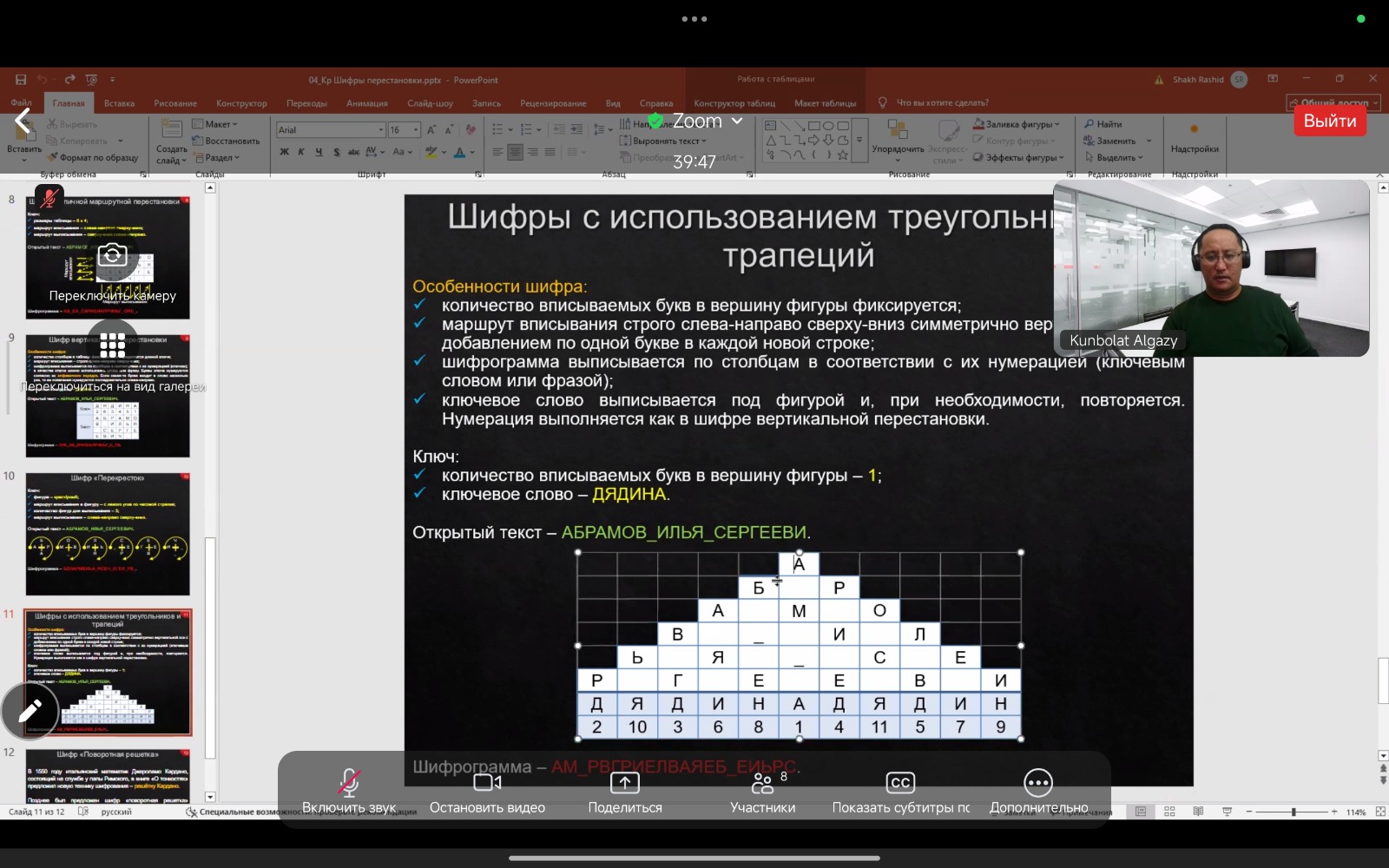Switch to gallery view grid icon
Screen dimensions: 1389x868
[113, 345]
